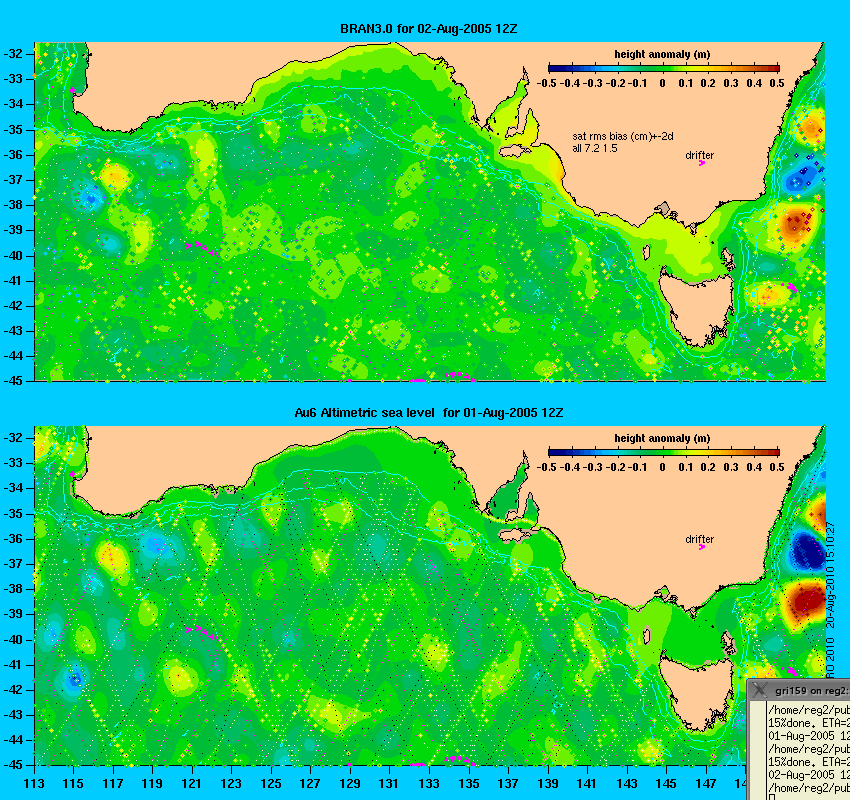Select the '01-Aug-2005 12' line in the terminal
Image resolution: width=850 pixels, height=800 pixels.
click(x=809, y=736)
